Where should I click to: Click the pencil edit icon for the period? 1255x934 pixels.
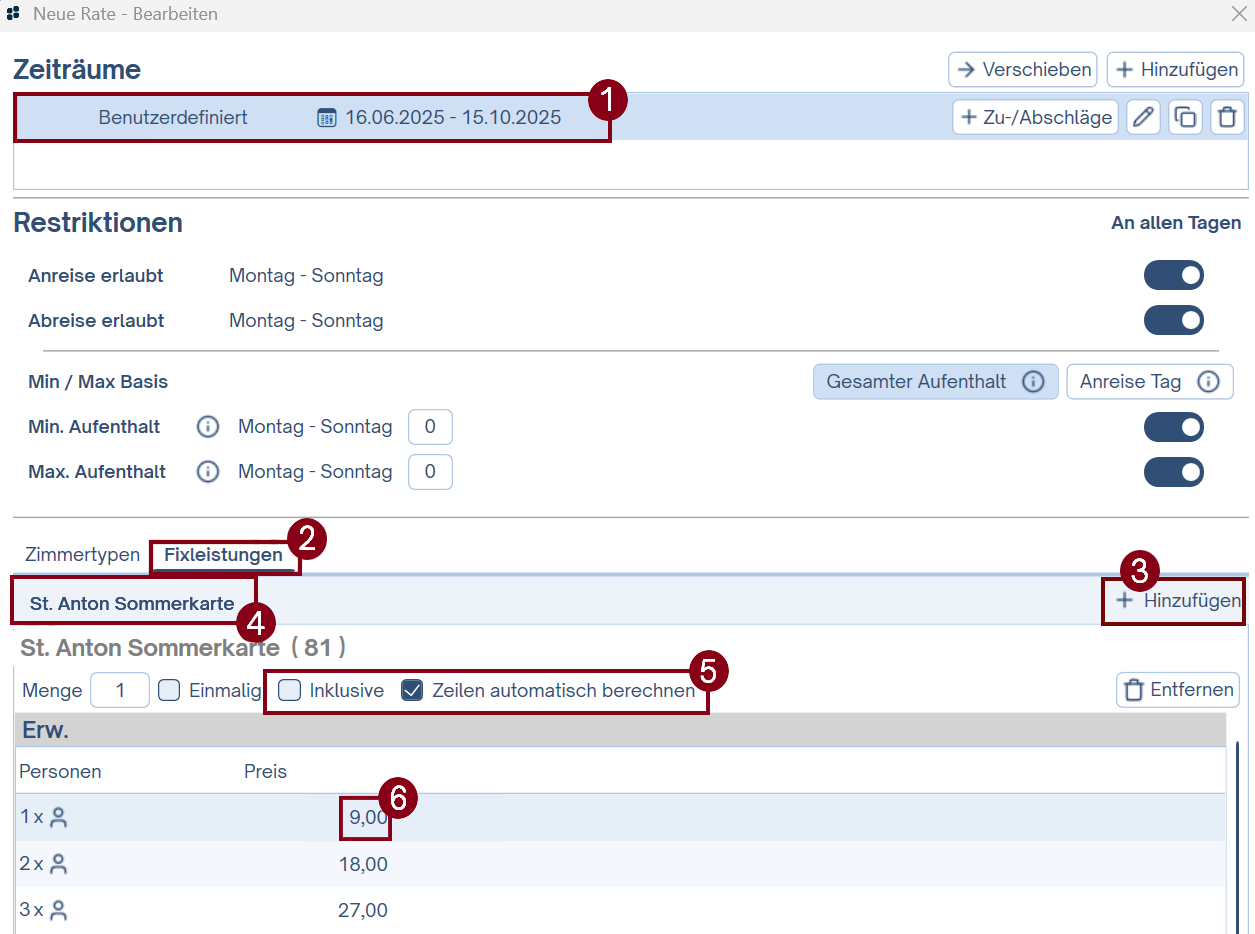(x=1143, y=117)
